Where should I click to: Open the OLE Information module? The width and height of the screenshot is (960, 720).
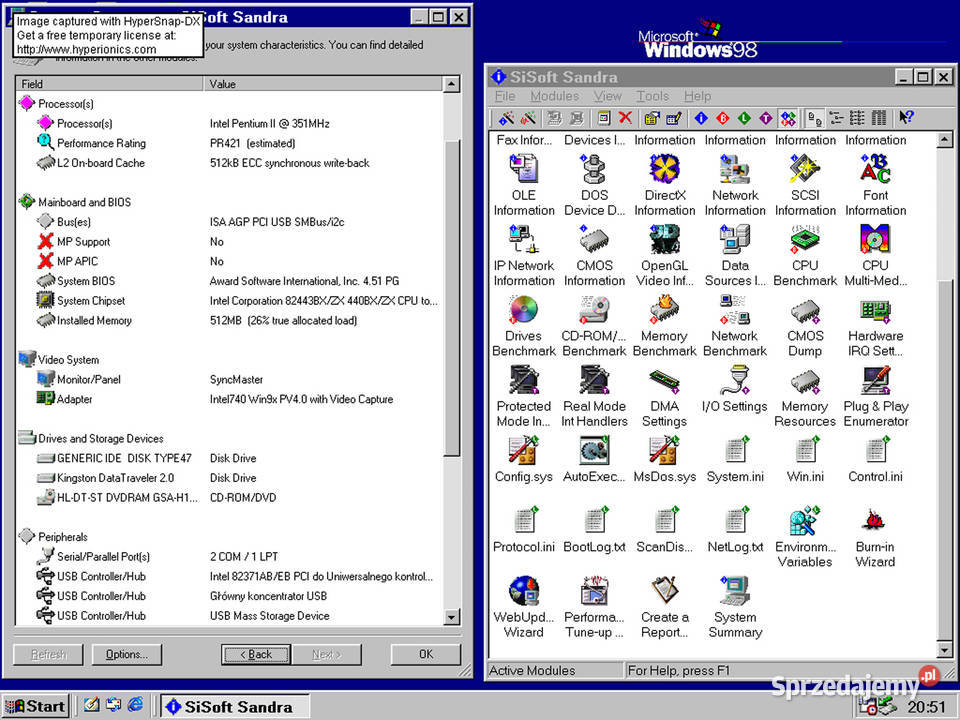click(523, 186)
